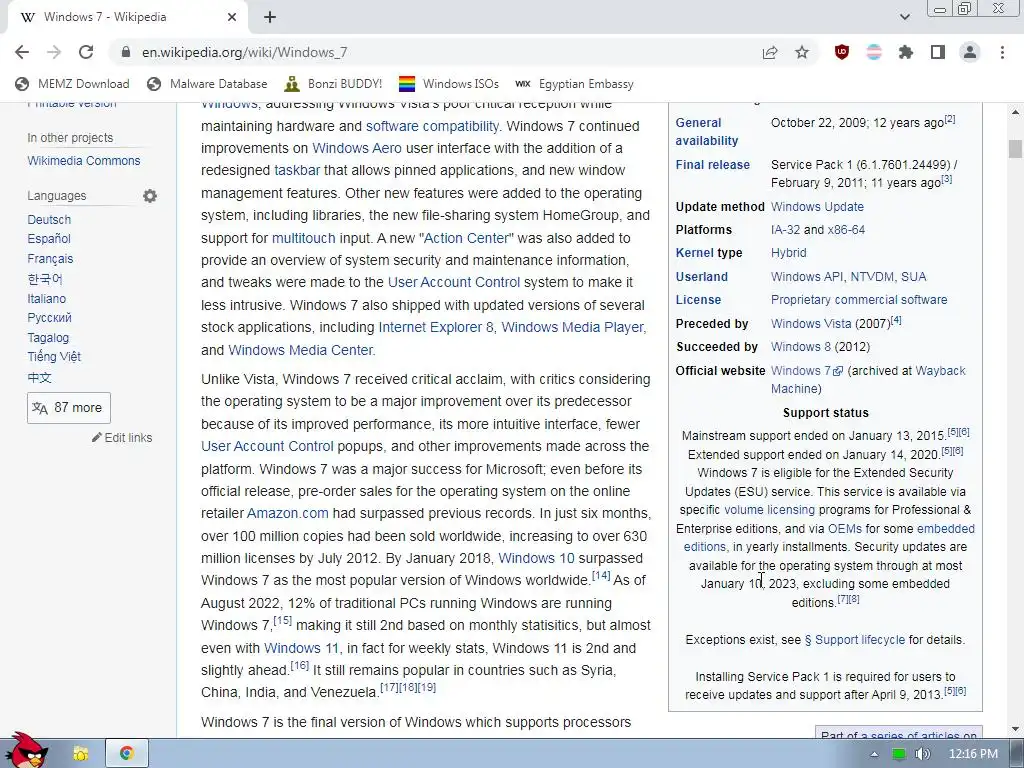
Task: Open a new browser tab
Action: tap(270, 18)
